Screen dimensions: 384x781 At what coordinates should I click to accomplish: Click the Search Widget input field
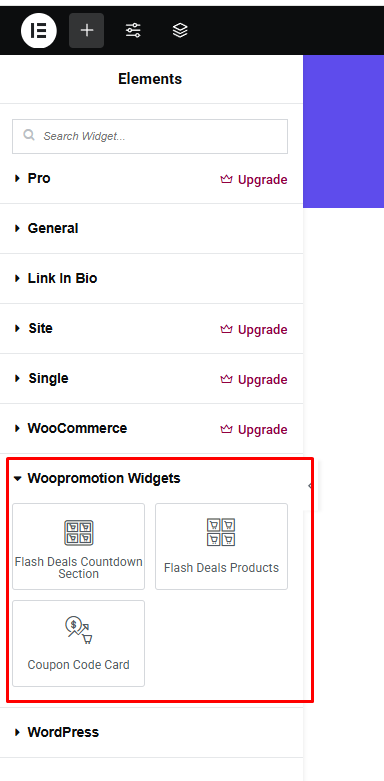150,136
